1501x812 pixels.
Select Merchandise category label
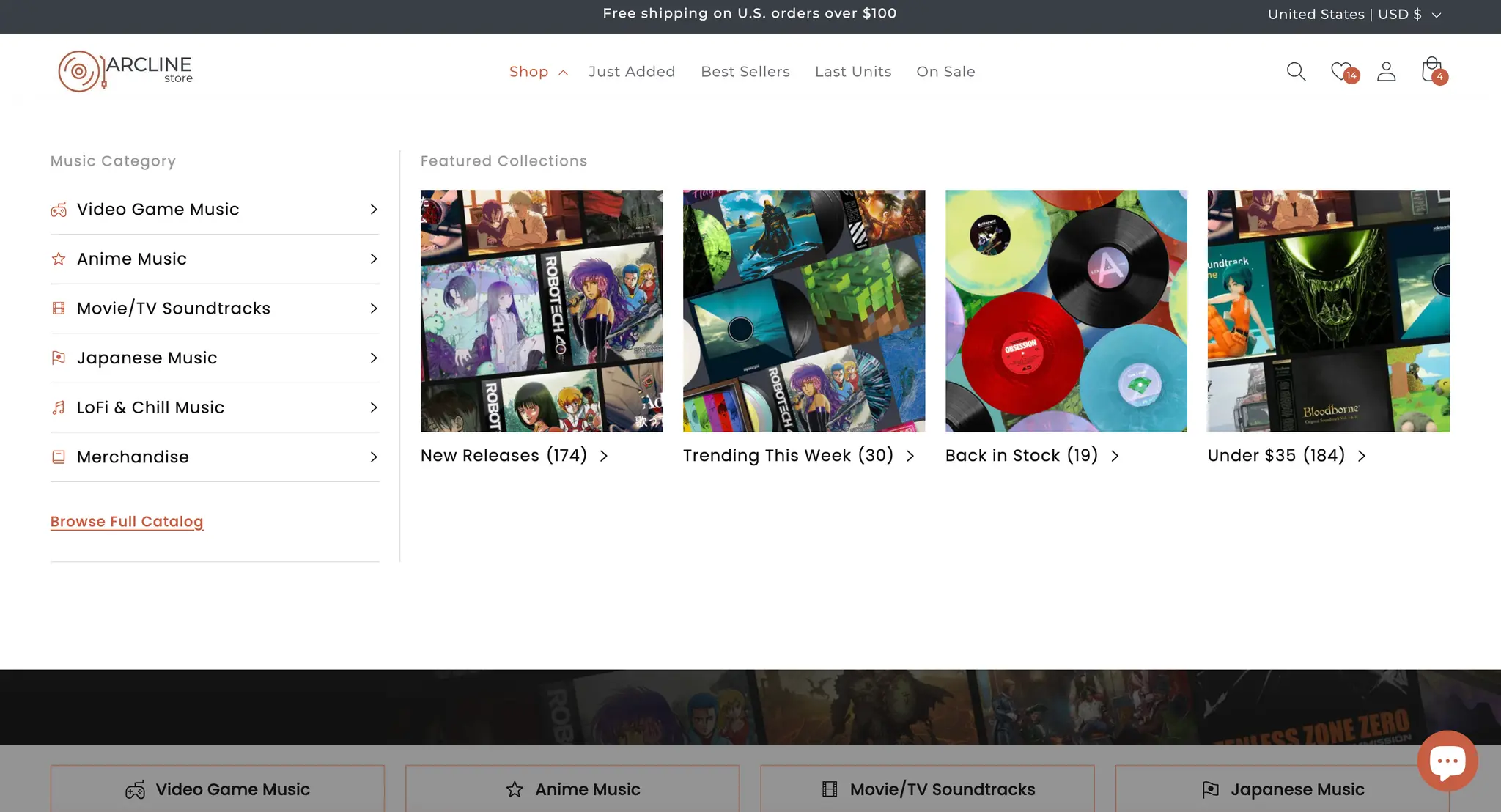tap(133, 457)
